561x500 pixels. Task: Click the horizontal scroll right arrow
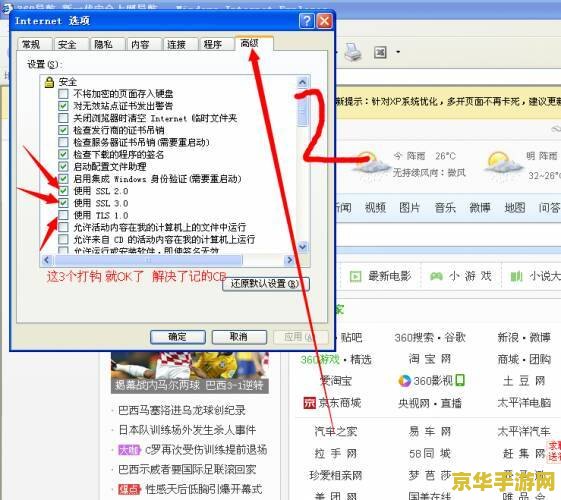(x=289, y=260)
